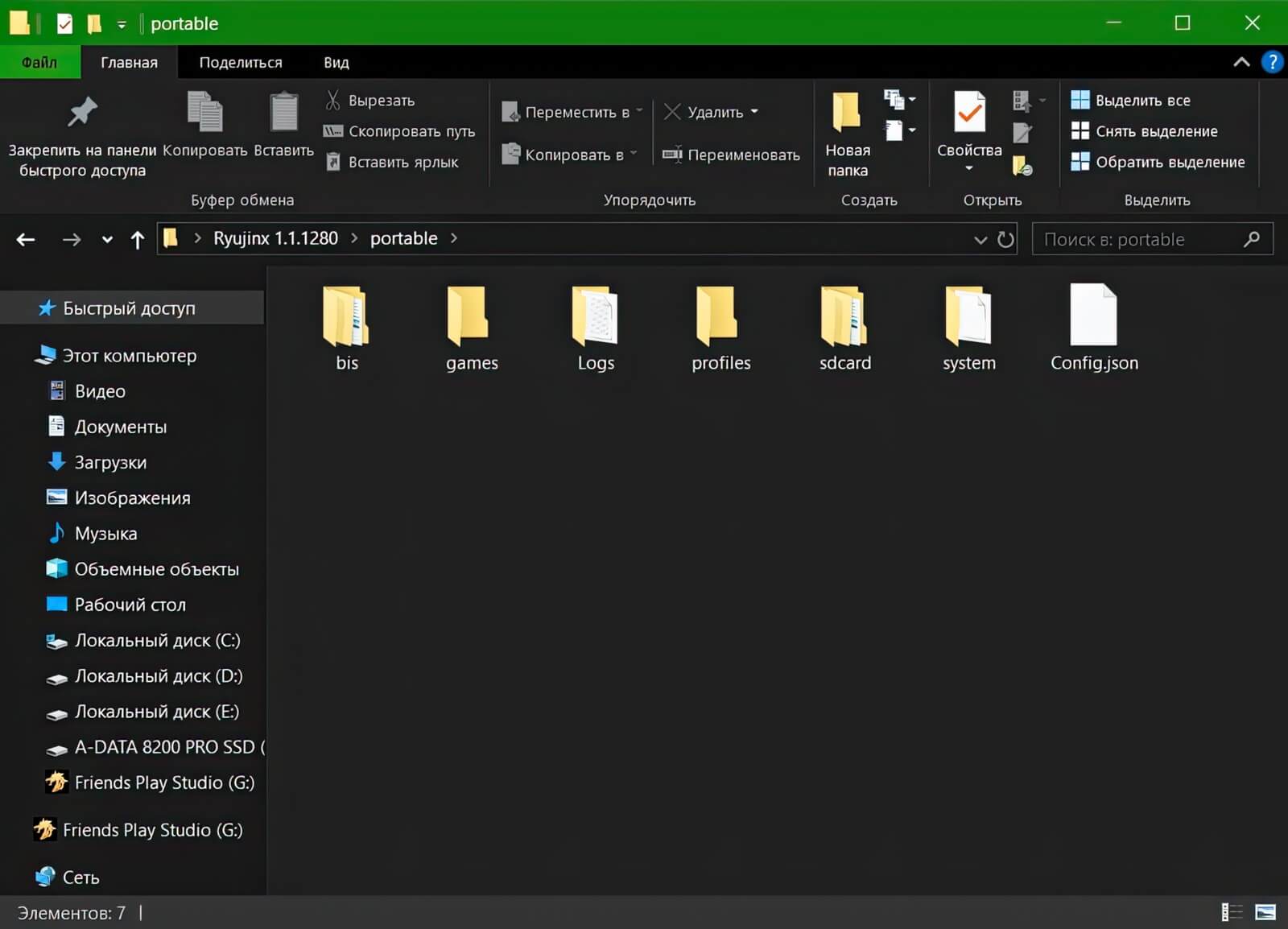The image size is (1288, 929).
Task: Click the Edit pencil icon in Открыть group
Action: tap(1022, 132)
